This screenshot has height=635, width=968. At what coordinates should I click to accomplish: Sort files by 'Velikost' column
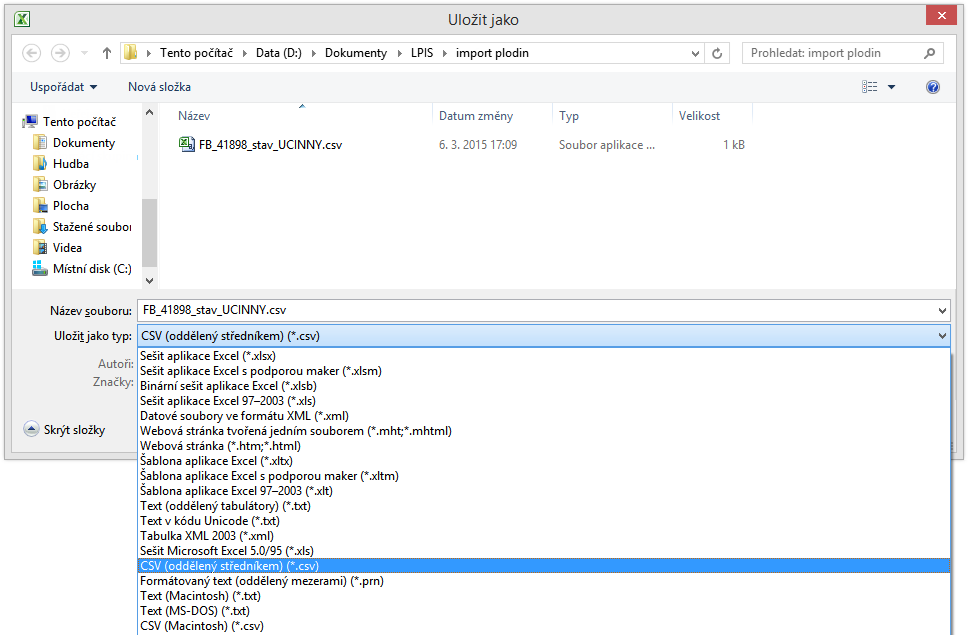699,115
